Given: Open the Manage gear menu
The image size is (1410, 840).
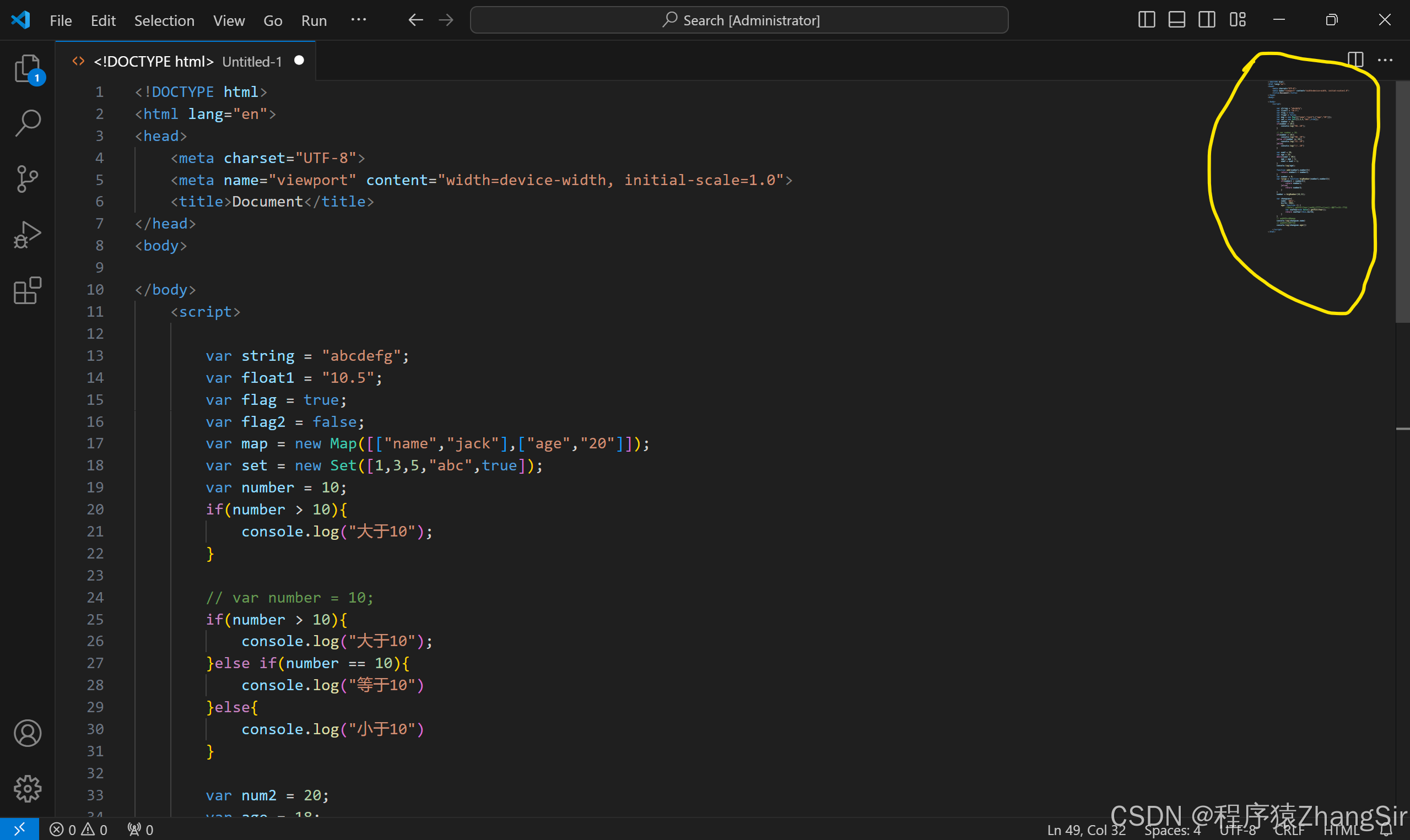Looking at the screenshot, I should click(x=27, y=788).
